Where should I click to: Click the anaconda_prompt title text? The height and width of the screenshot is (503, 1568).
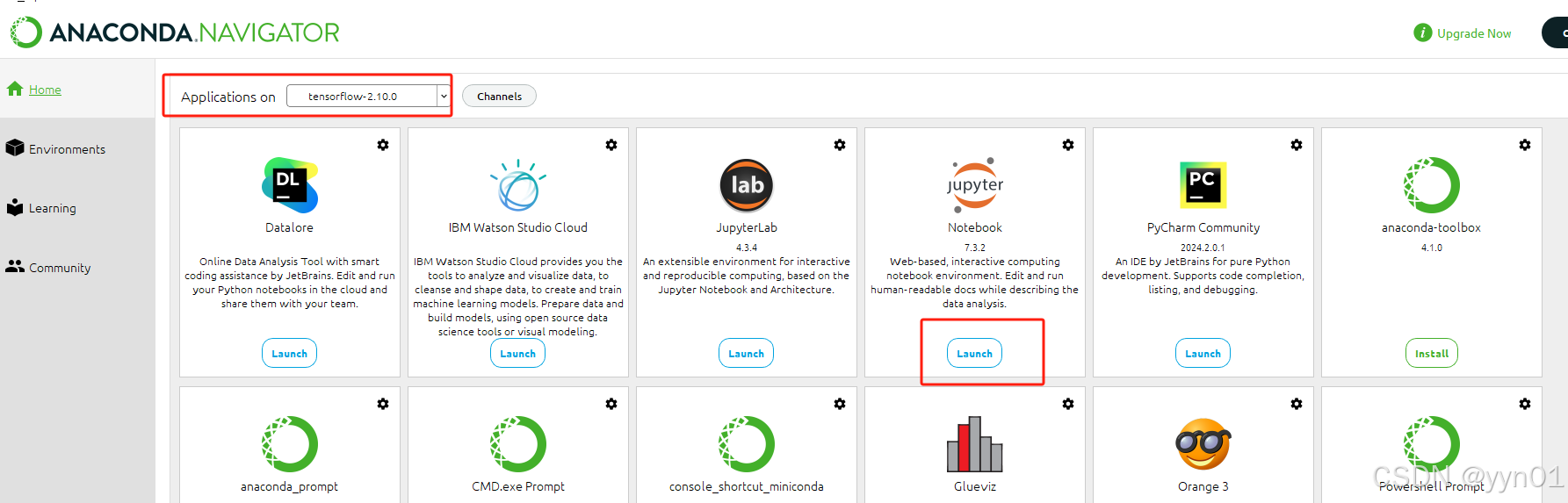point(290,486)
